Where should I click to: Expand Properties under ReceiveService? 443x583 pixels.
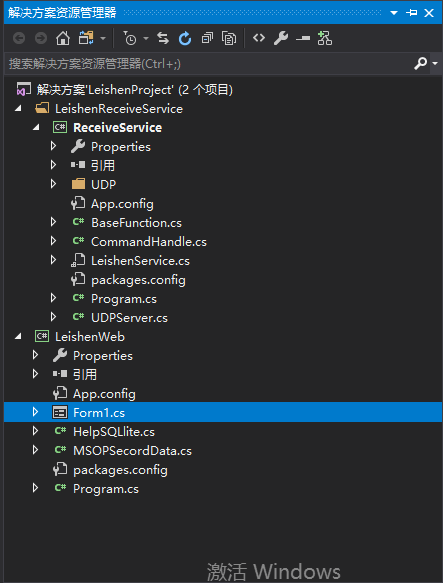pos(54,146)
